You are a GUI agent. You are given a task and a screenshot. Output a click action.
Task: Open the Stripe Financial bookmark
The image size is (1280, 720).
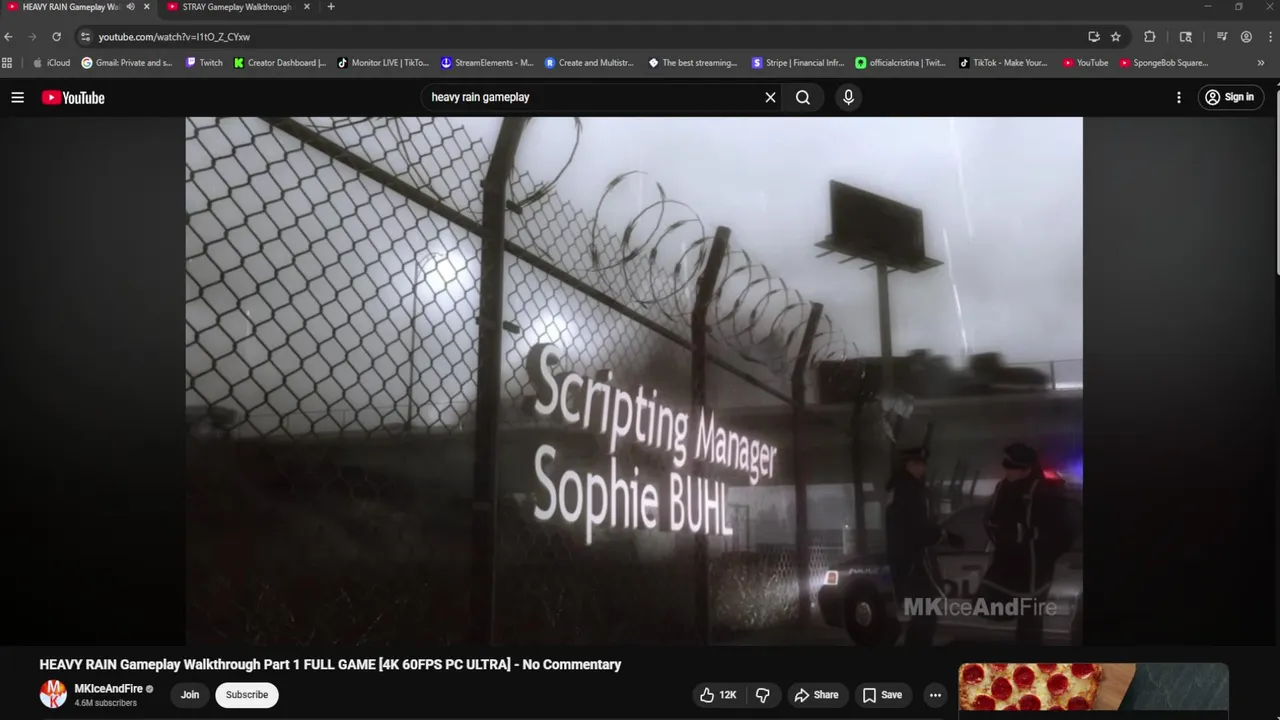(798, 63)
